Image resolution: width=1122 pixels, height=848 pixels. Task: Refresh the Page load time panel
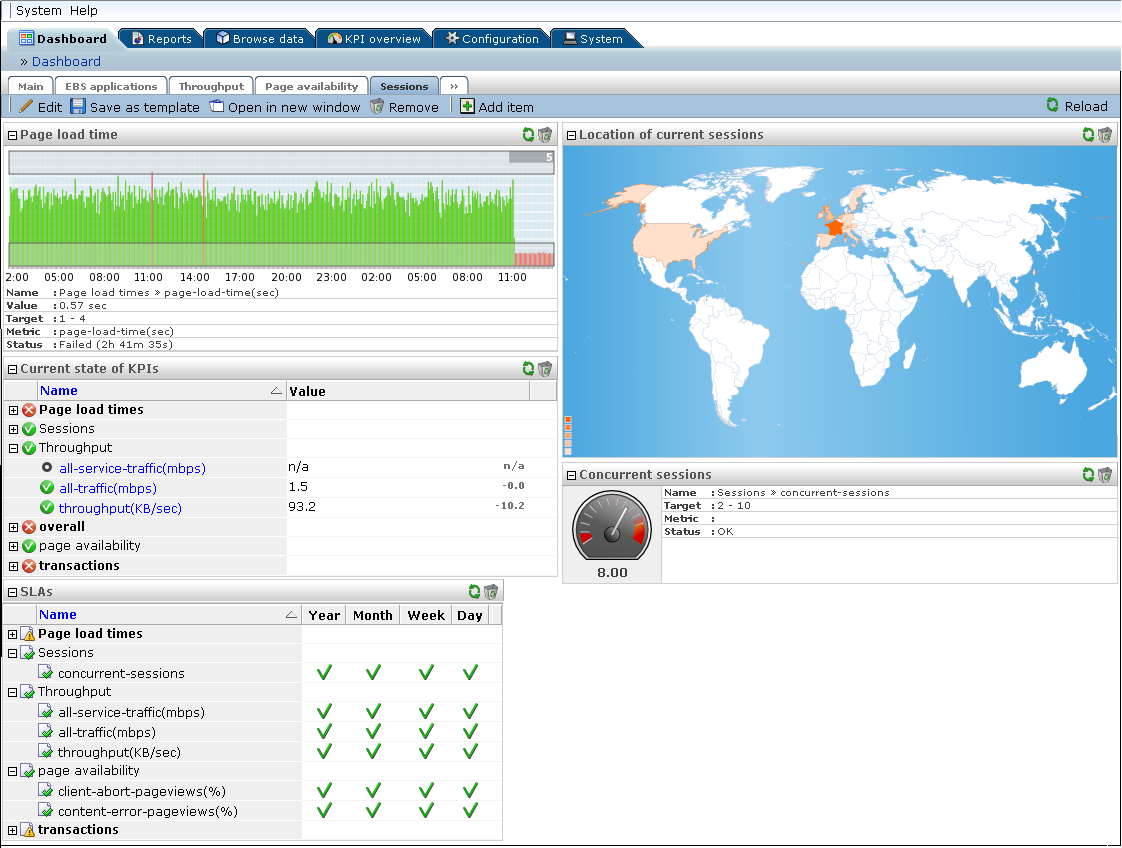(528, 135)
